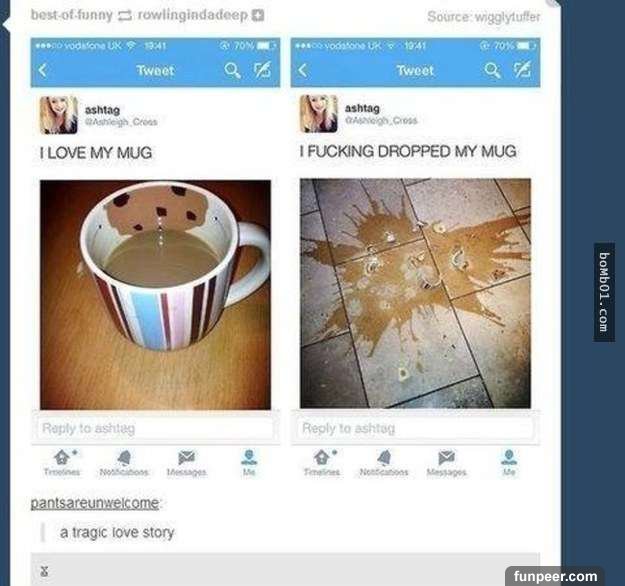The width and height of the screenshot is (625, 586).
Task: Click left 'Reply to ashtag' field
Action: tap(155, 429)
